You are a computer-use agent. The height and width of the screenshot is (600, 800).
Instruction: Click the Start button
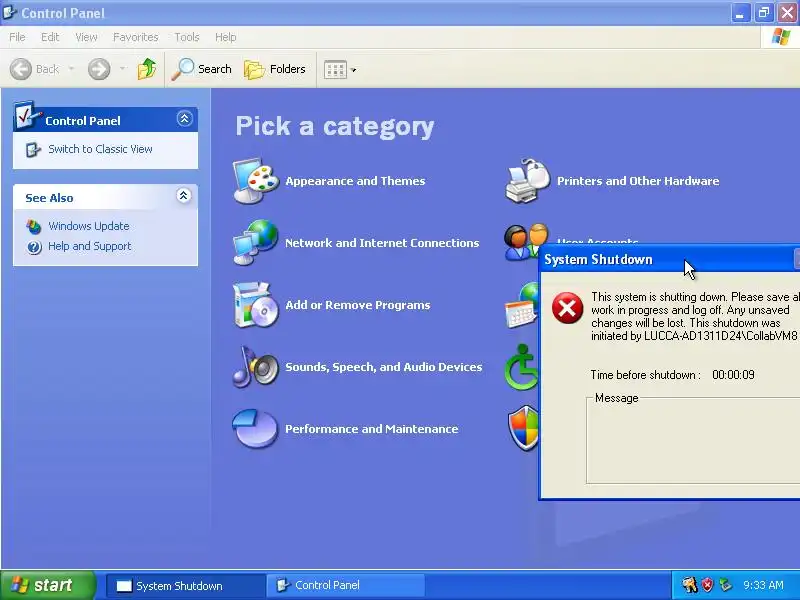click(48, 585)
